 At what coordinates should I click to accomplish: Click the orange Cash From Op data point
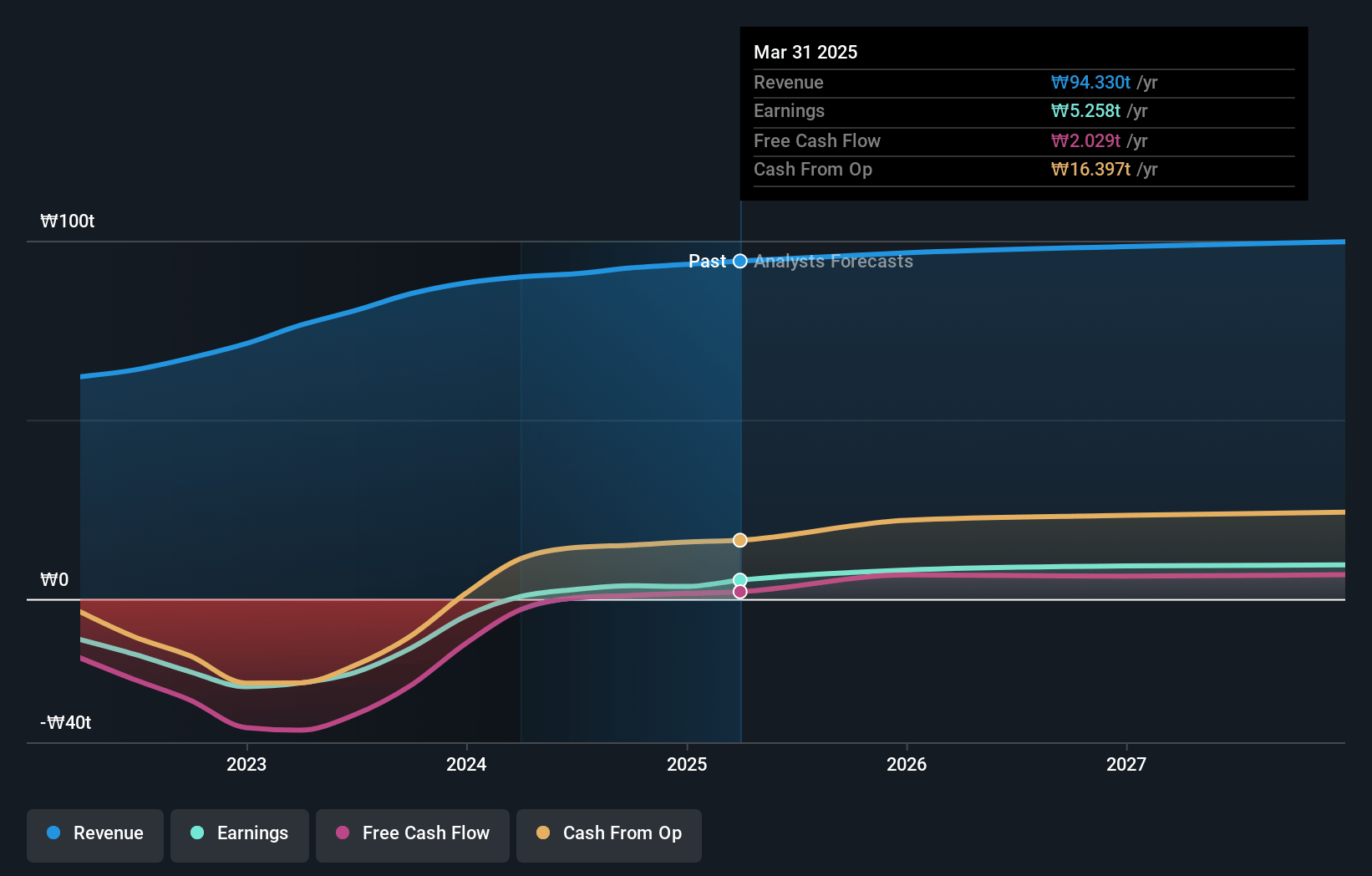coord(740,540)
